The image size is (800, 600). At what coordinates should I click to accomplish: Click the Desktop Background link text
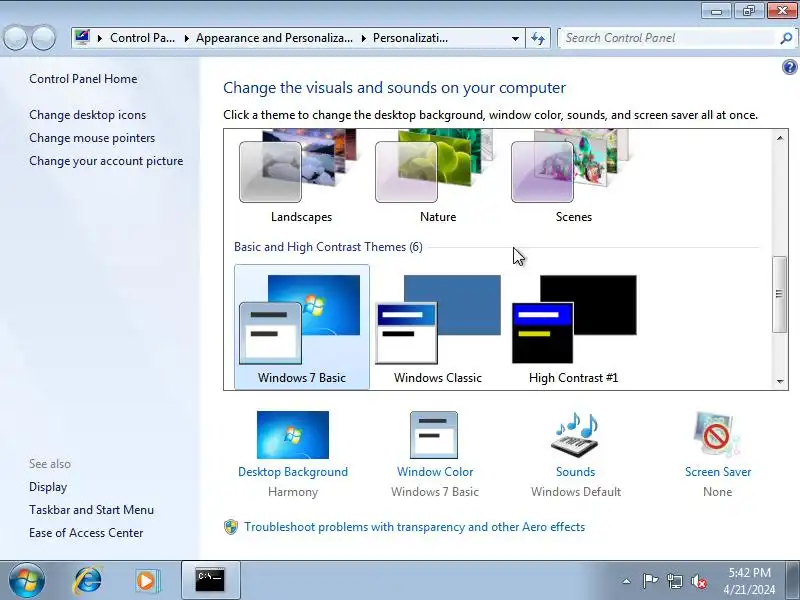pyautogui.click(x=293, y=472)
